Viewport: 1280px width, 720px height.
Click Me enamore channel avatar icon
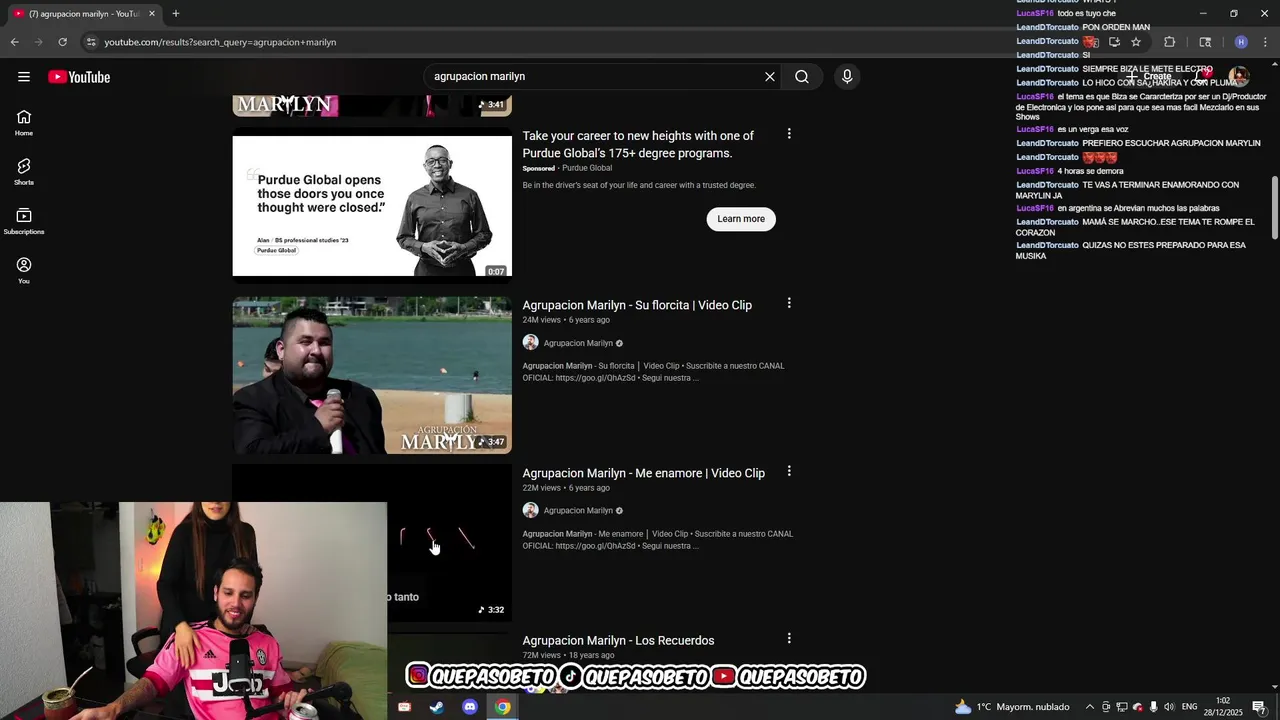530,511
